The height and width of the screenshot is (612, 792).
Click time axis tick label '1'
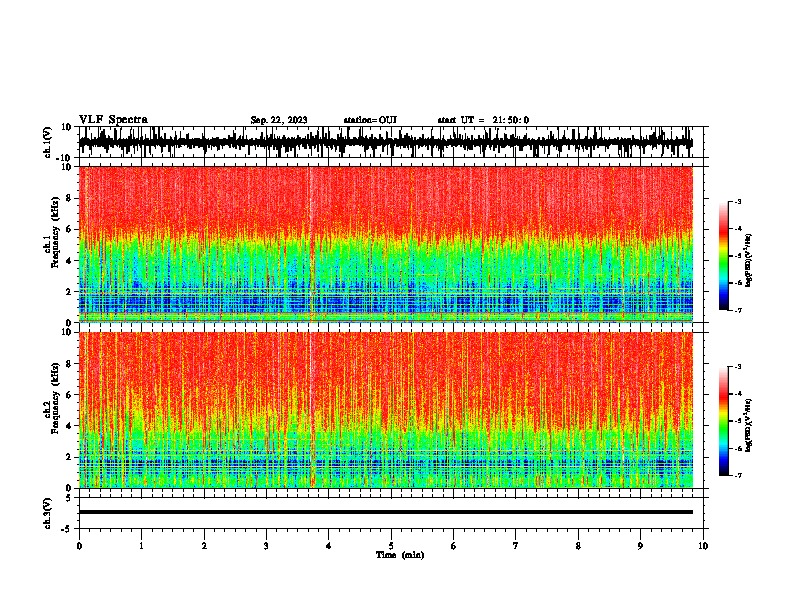141,546
